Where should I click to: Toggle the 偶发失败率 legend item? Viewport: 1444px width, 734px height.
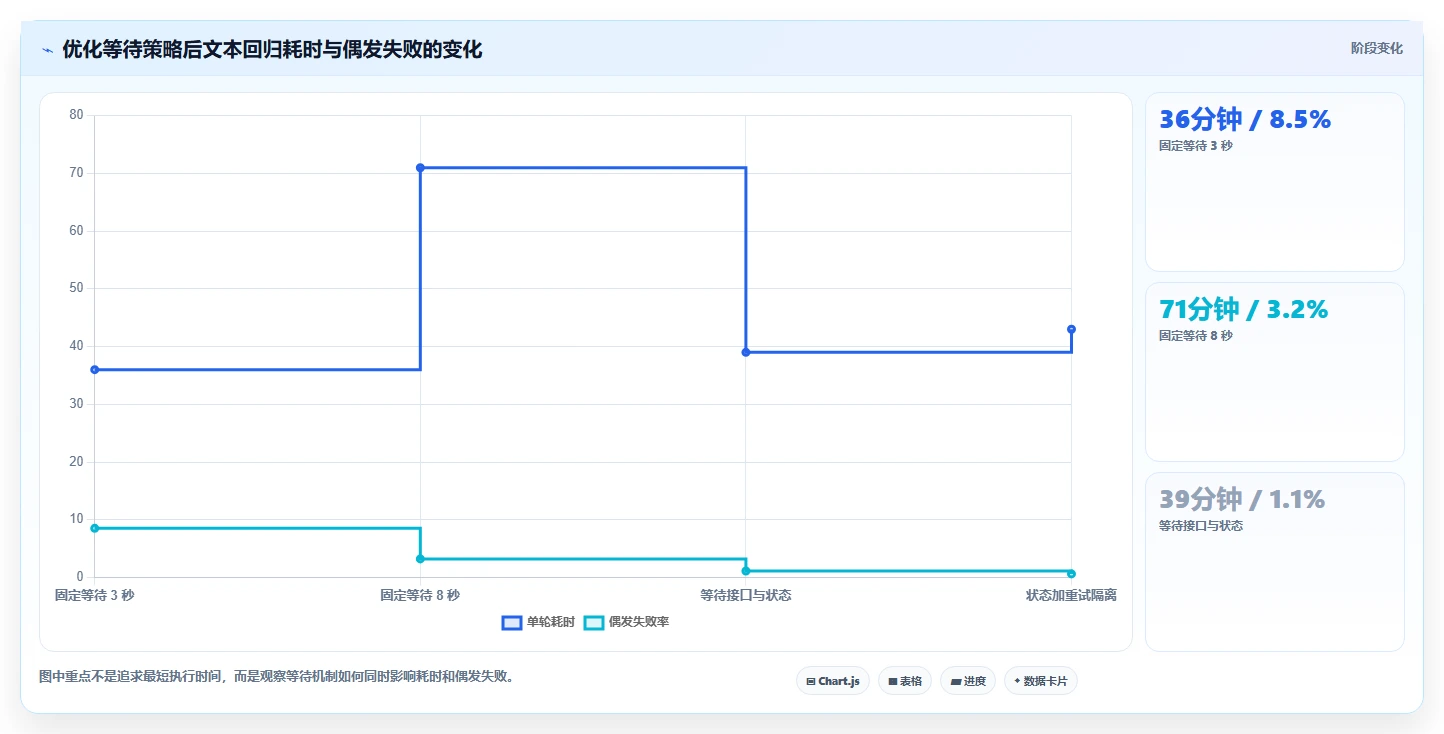coord(626,622)
